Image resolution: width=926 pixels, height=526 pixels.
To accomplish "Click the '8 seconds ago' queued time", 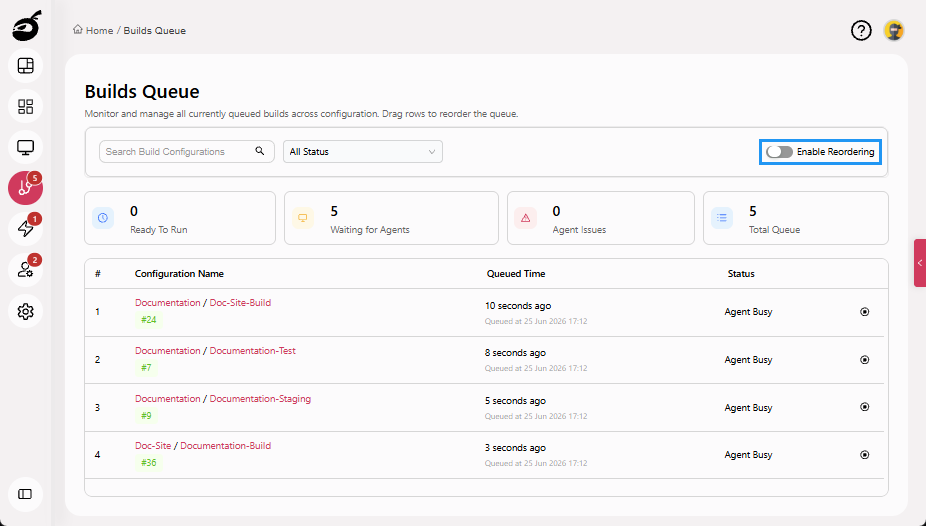I will [515, 353].
